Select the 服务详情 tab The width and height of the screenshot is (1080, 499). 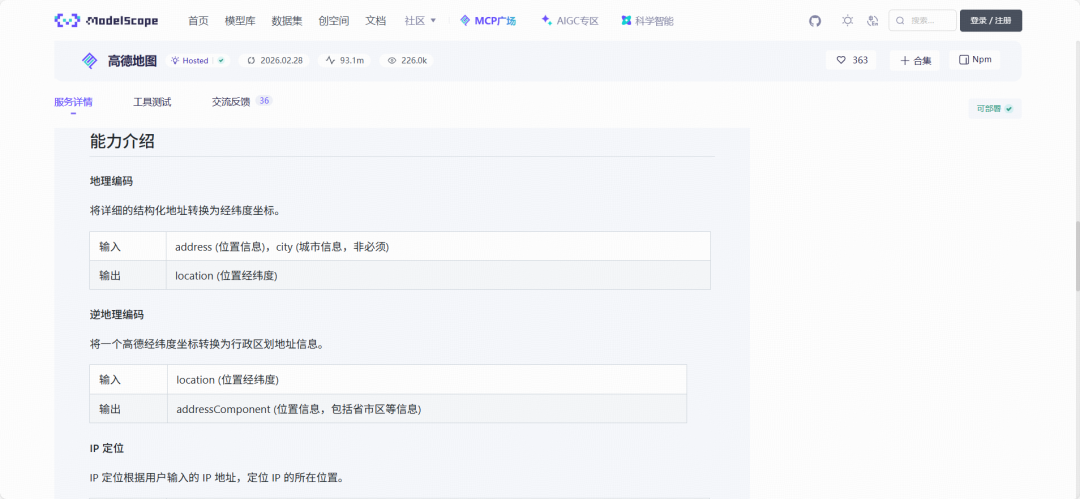[x=73, y=102]
